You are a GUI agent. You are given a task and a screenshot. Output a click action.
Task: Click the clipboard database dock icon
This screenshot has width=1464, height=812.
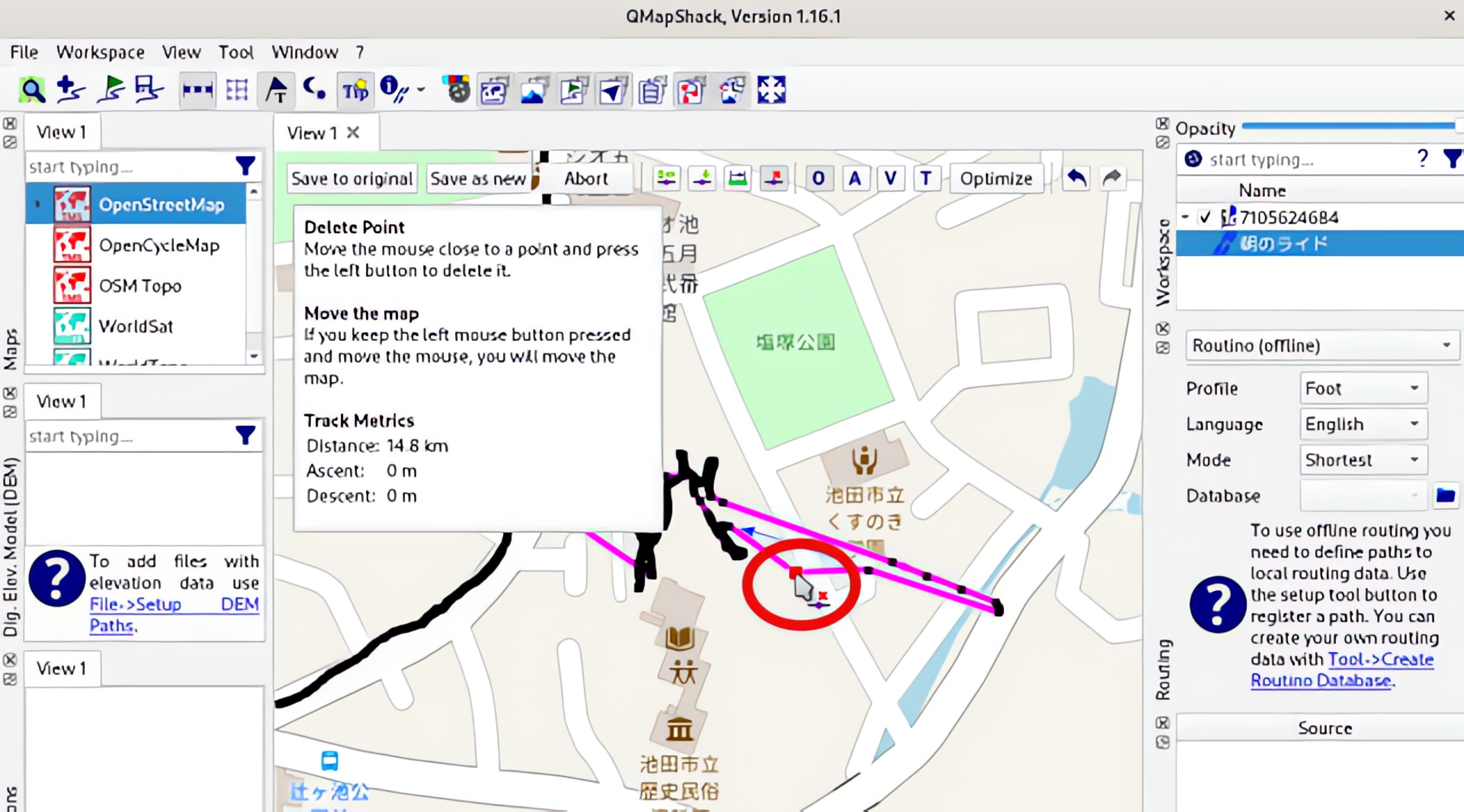653,90
